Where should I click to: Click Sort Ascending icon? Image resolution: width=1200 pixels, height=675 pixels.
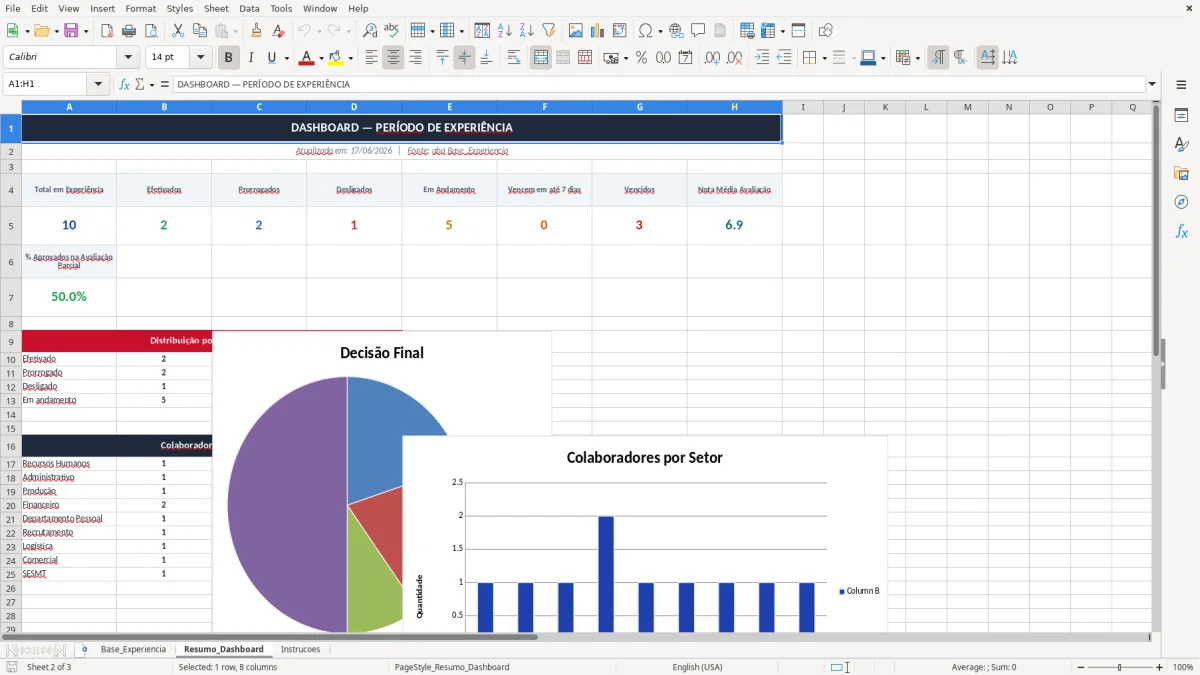click(x=504, y=31)
